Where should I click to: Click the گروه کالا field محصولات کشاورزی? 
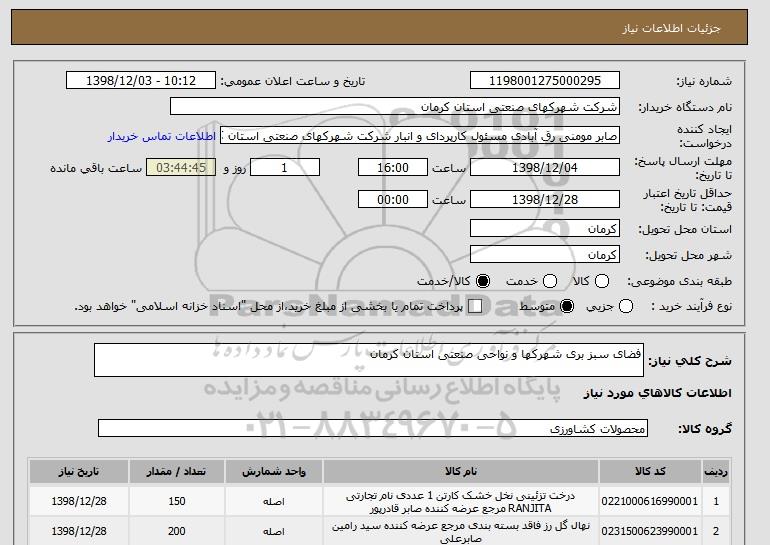373,428
